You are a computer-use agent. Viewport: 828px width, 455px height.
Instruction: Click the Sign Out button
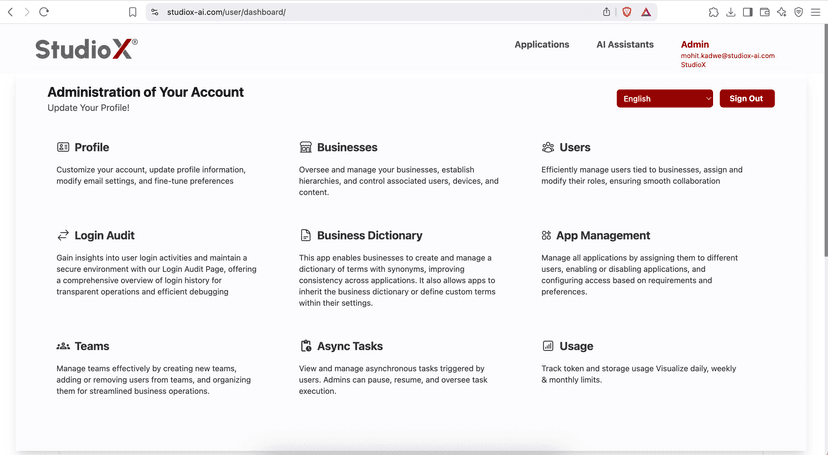[747, 99]
